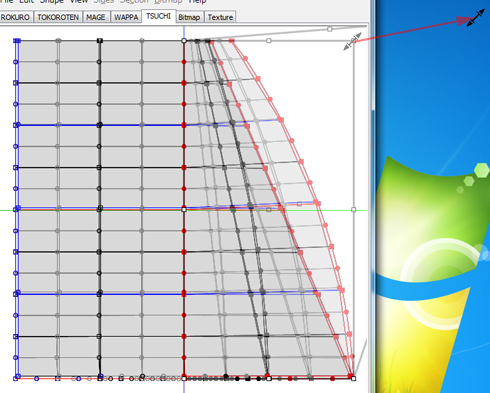Select the white control point at top of blue axis

184,41
